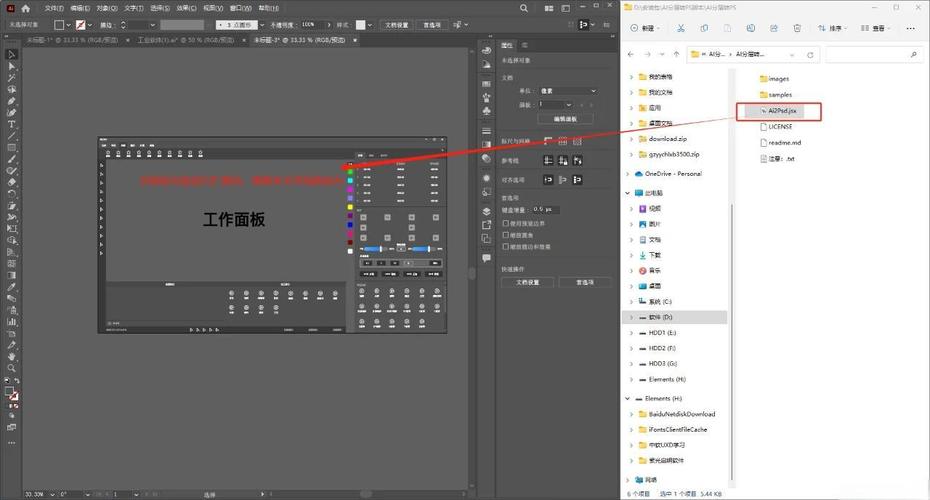Enable the 使用预览边界 checkbox
This screenshot has height=500, width=930.
point(506,224)
